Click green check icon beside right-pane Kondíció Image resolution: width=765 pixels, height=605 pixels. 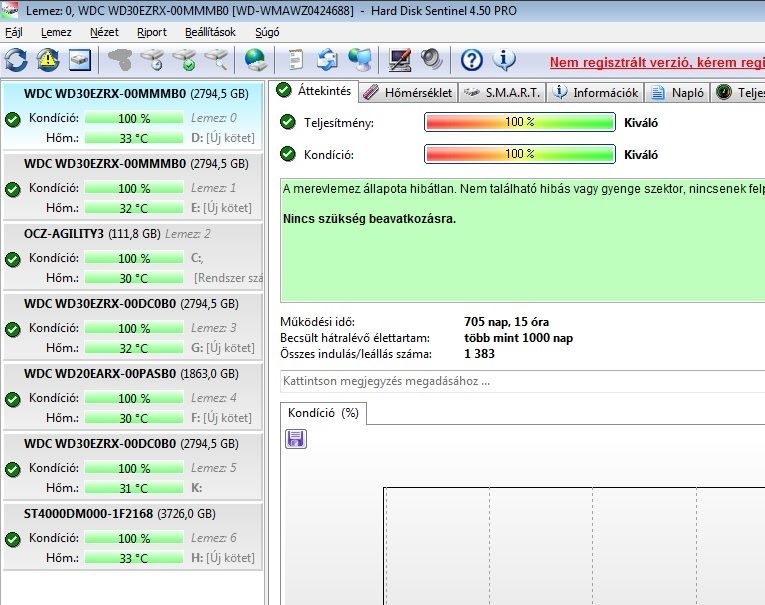(x=288, y=154)
